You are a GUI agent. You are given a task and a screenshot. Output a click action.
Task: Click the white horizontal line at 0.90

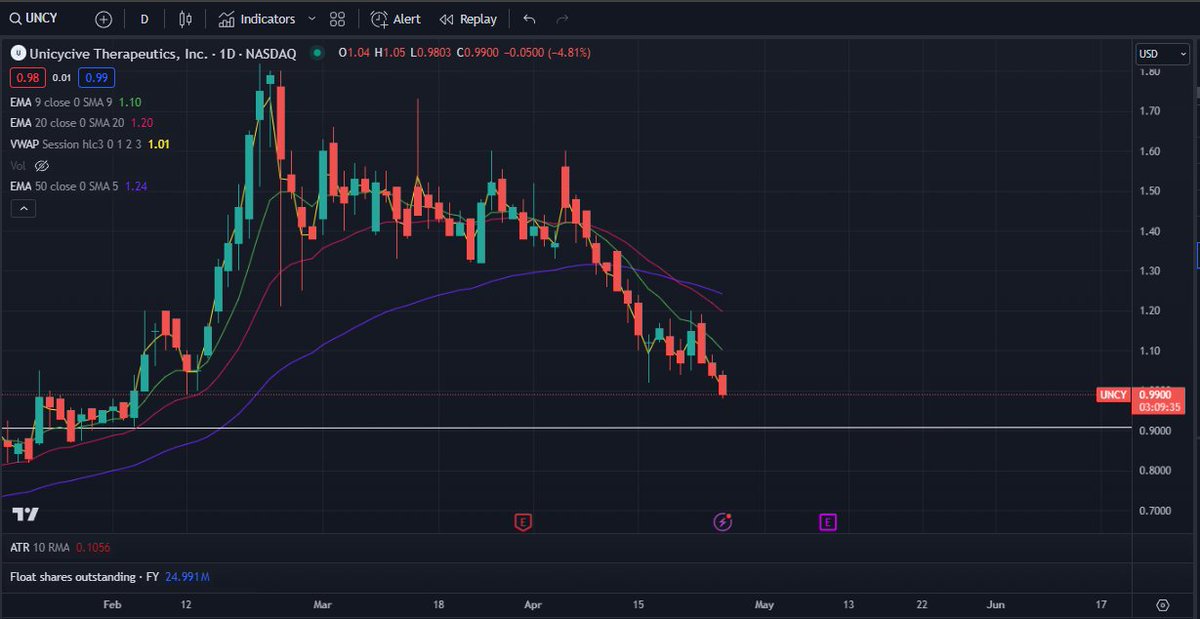click(x=566, y=428)
